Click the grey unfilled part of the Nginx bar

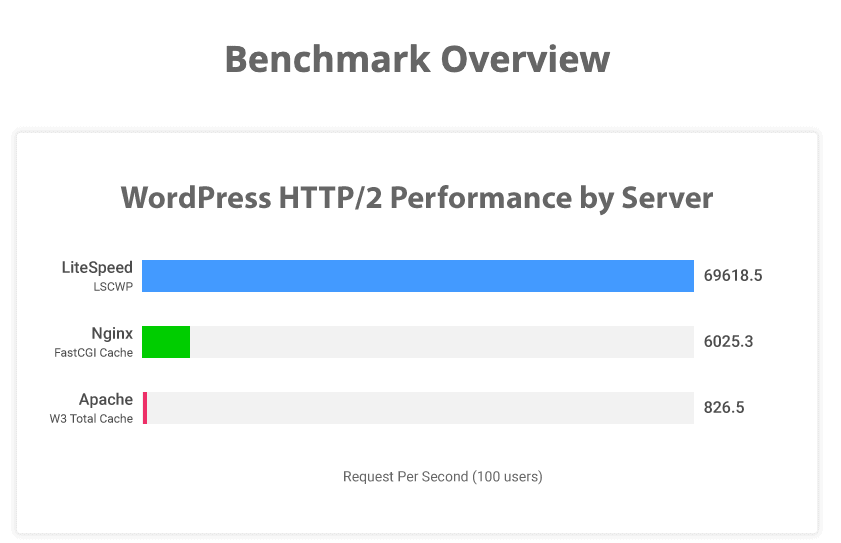pos(440,342)
